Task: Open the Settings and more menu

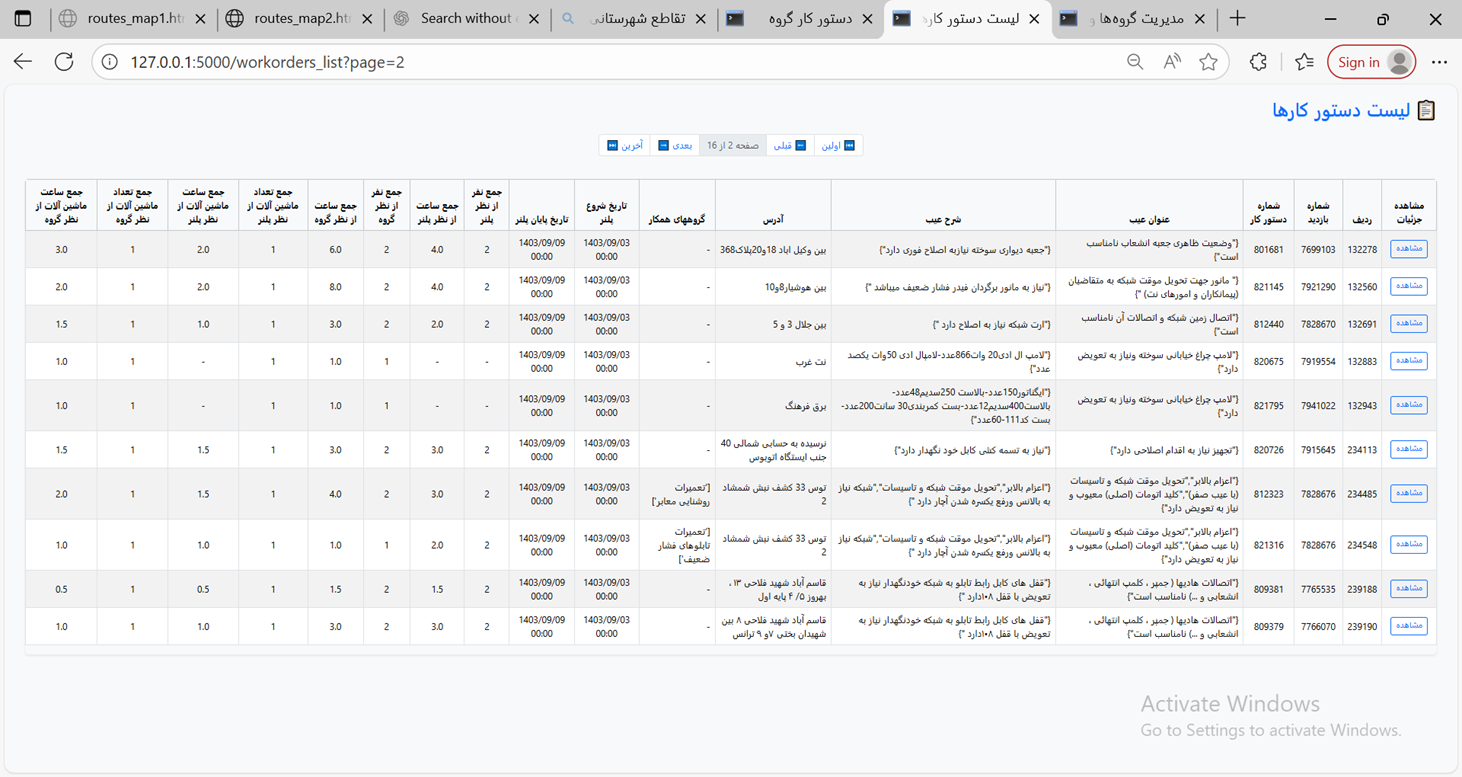Action: (x=1439, y=61)
